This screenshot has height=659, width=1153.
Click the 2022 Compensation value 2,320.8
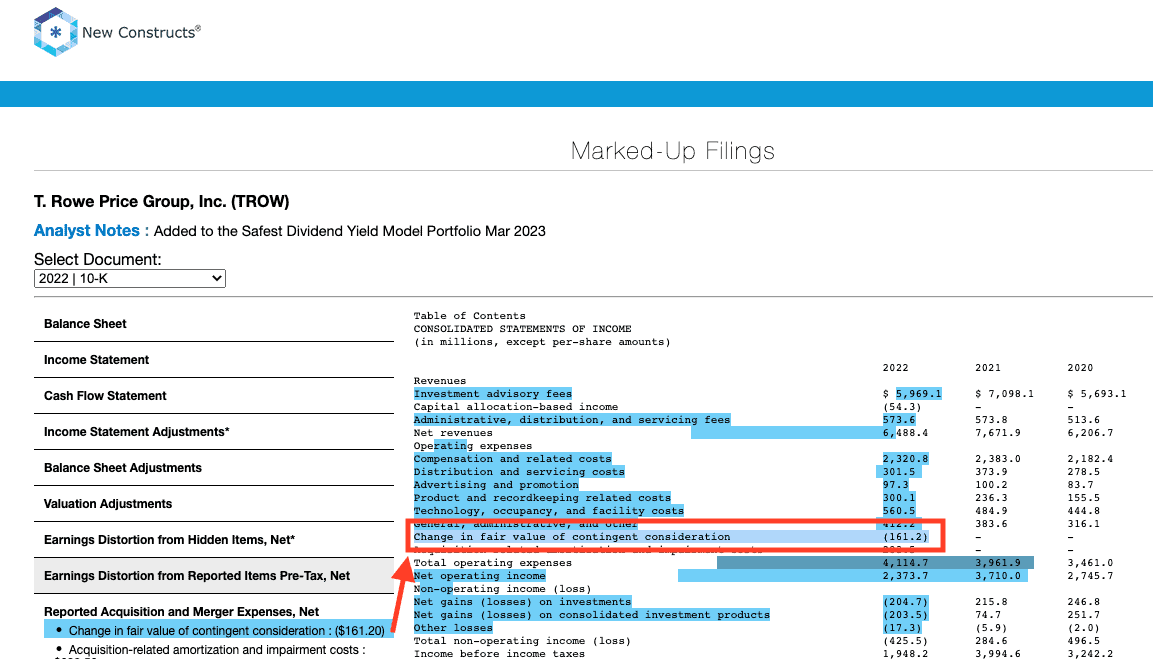pos(905,459)
